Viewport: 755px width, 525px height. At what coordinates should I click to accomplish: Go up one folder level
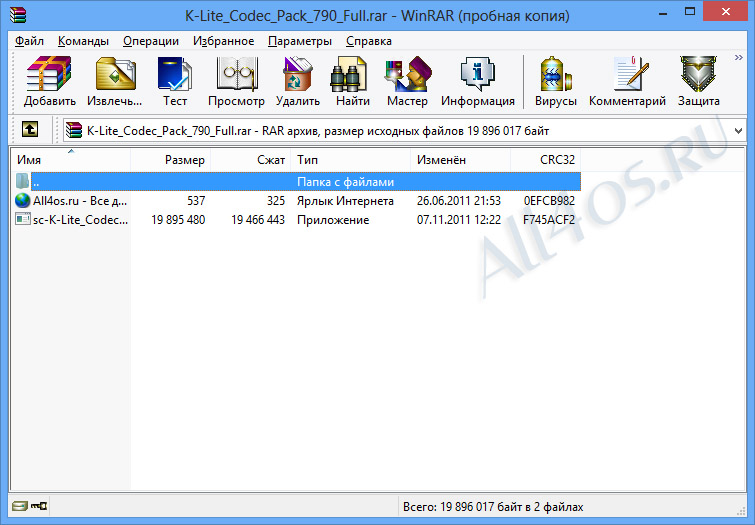pyautogui.click(x=30, y=129)
